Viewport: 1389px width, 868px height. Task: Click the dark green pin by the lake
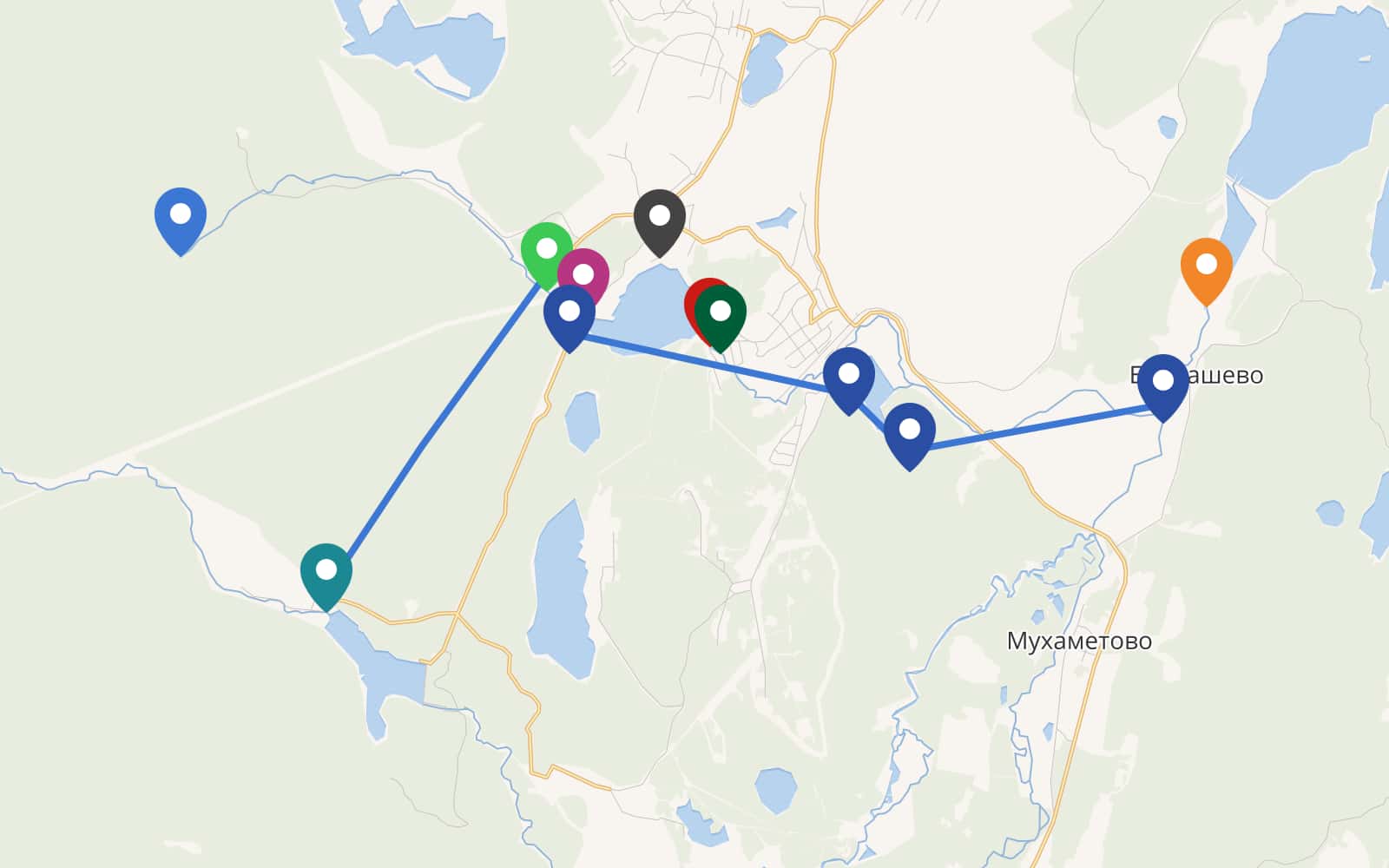point(721,317)
